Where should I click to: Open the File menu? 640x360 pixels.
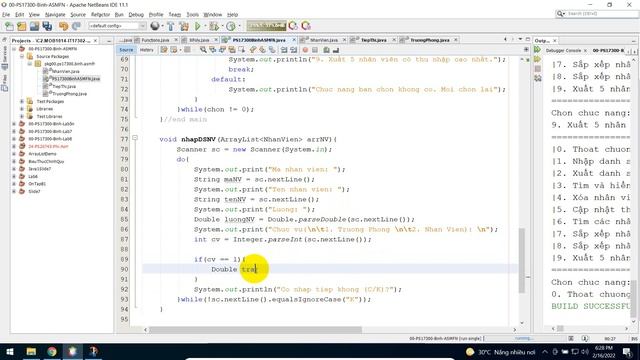tap(6, 14)
